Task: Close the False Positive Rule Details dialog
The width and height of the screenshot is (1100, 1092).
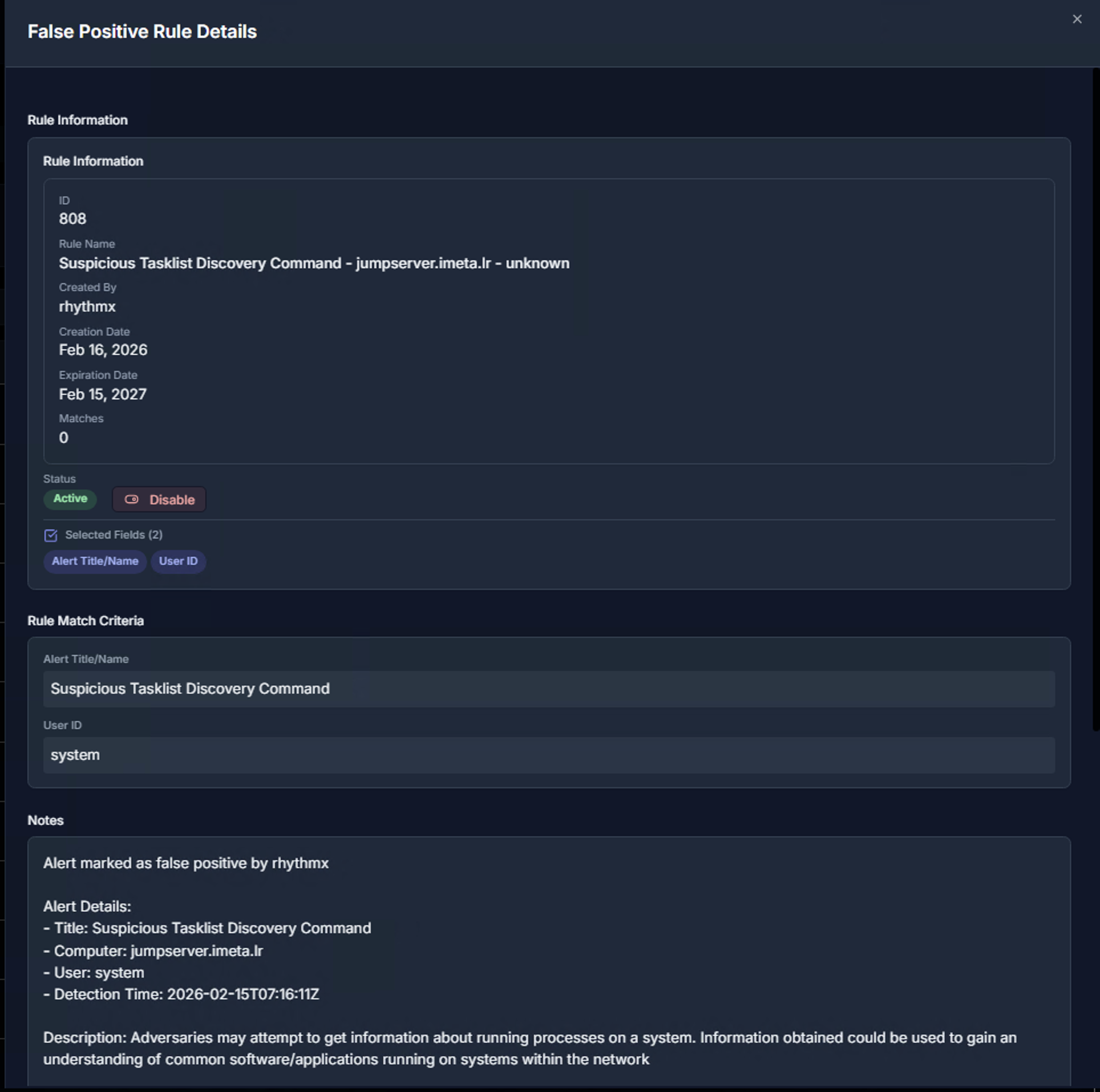Action: click(x=1077, y=19)
